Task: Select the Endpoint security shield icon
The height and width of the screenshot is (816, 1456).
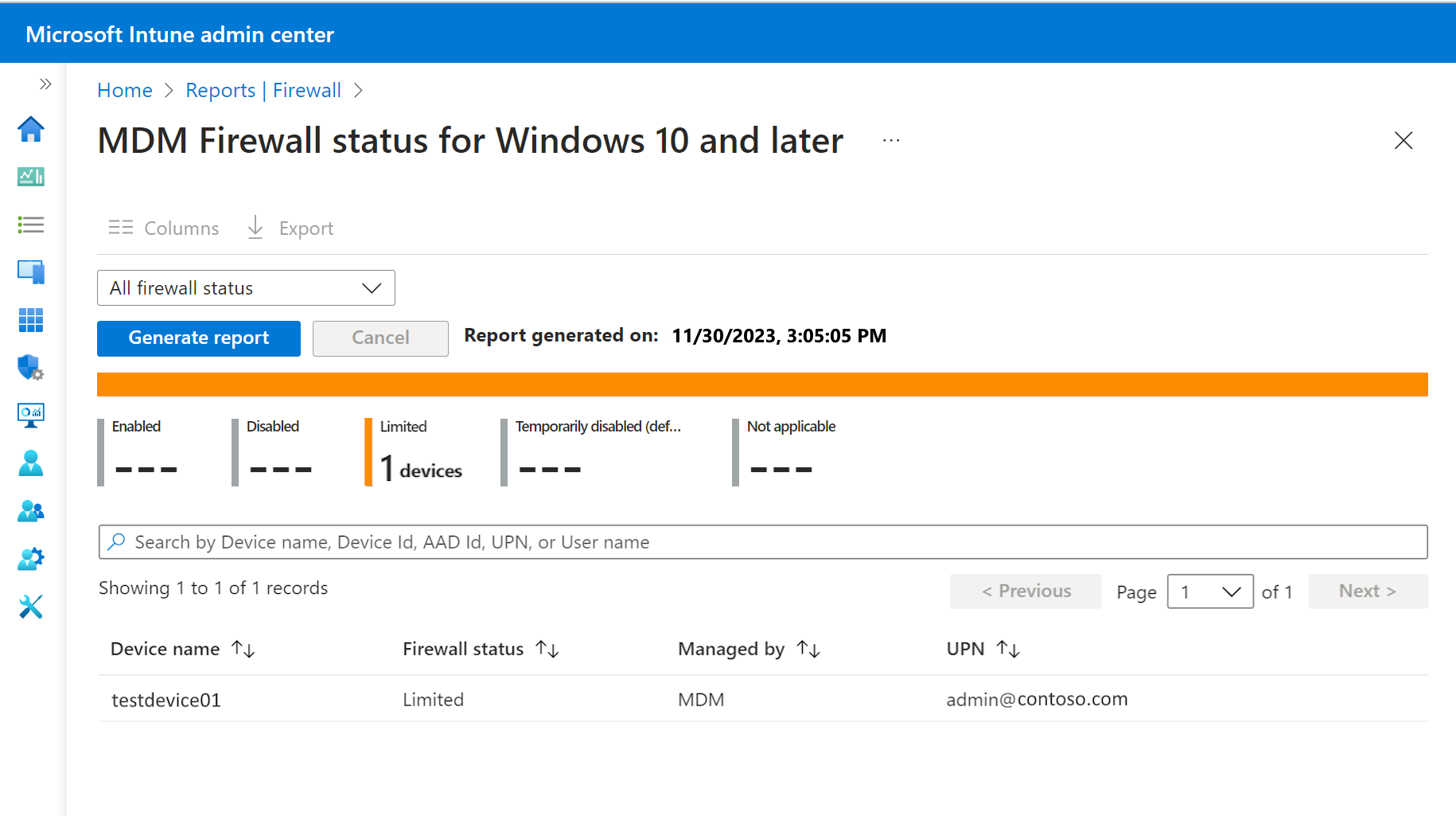Action: click(30, 368)
